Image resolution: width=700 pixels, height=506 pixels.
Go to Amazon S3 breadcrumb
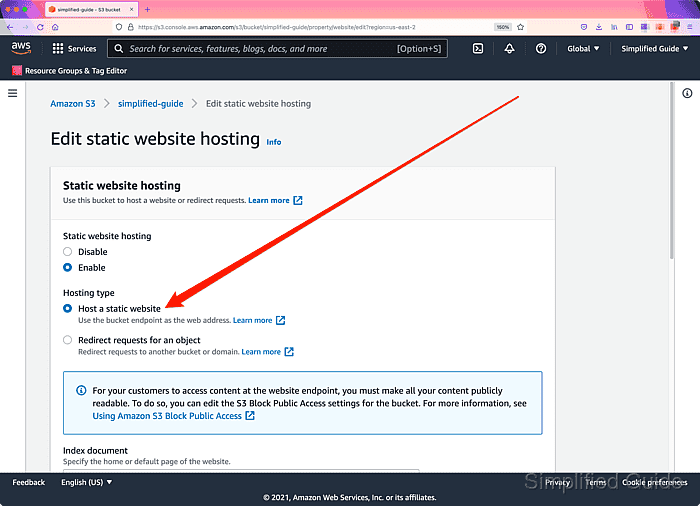click(x=73, y=104)
